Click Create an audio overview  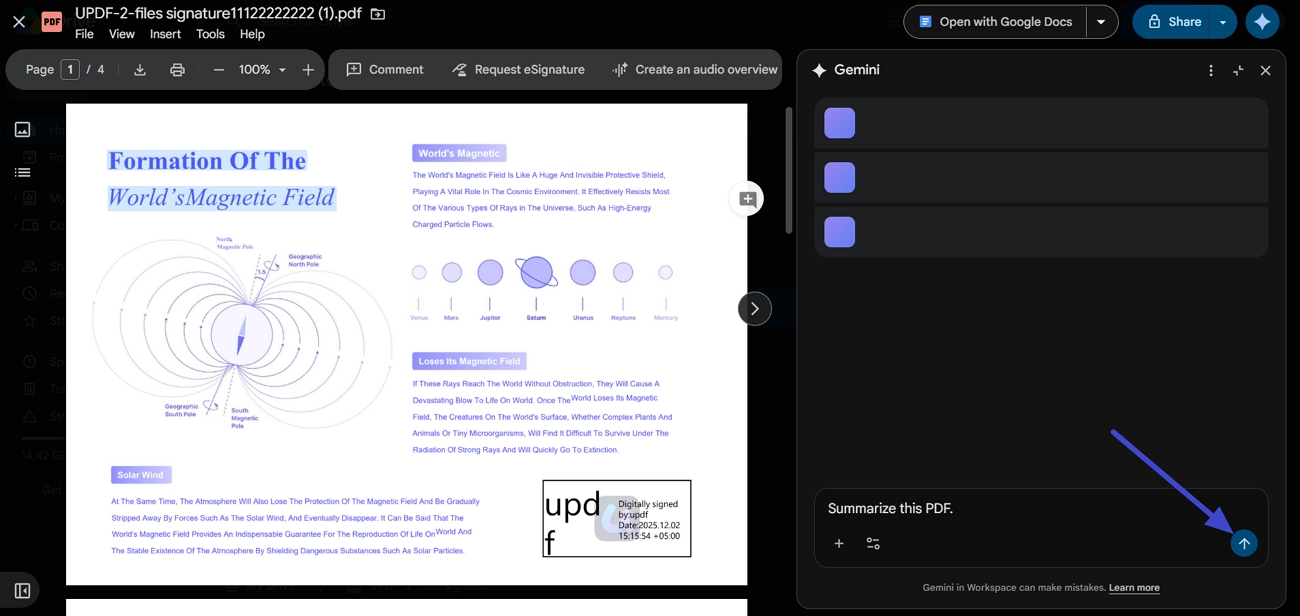[x=694, y=70]
